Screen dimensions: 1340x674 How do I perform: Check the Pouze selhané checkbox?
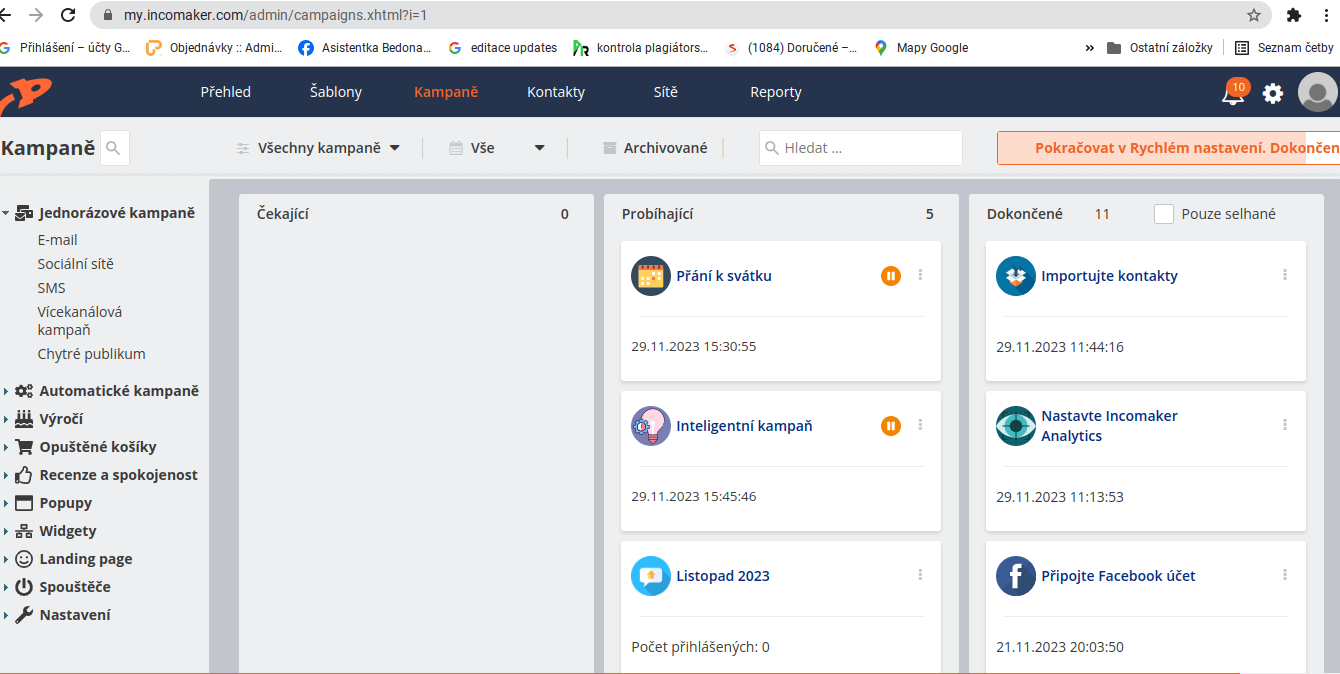1163,213
